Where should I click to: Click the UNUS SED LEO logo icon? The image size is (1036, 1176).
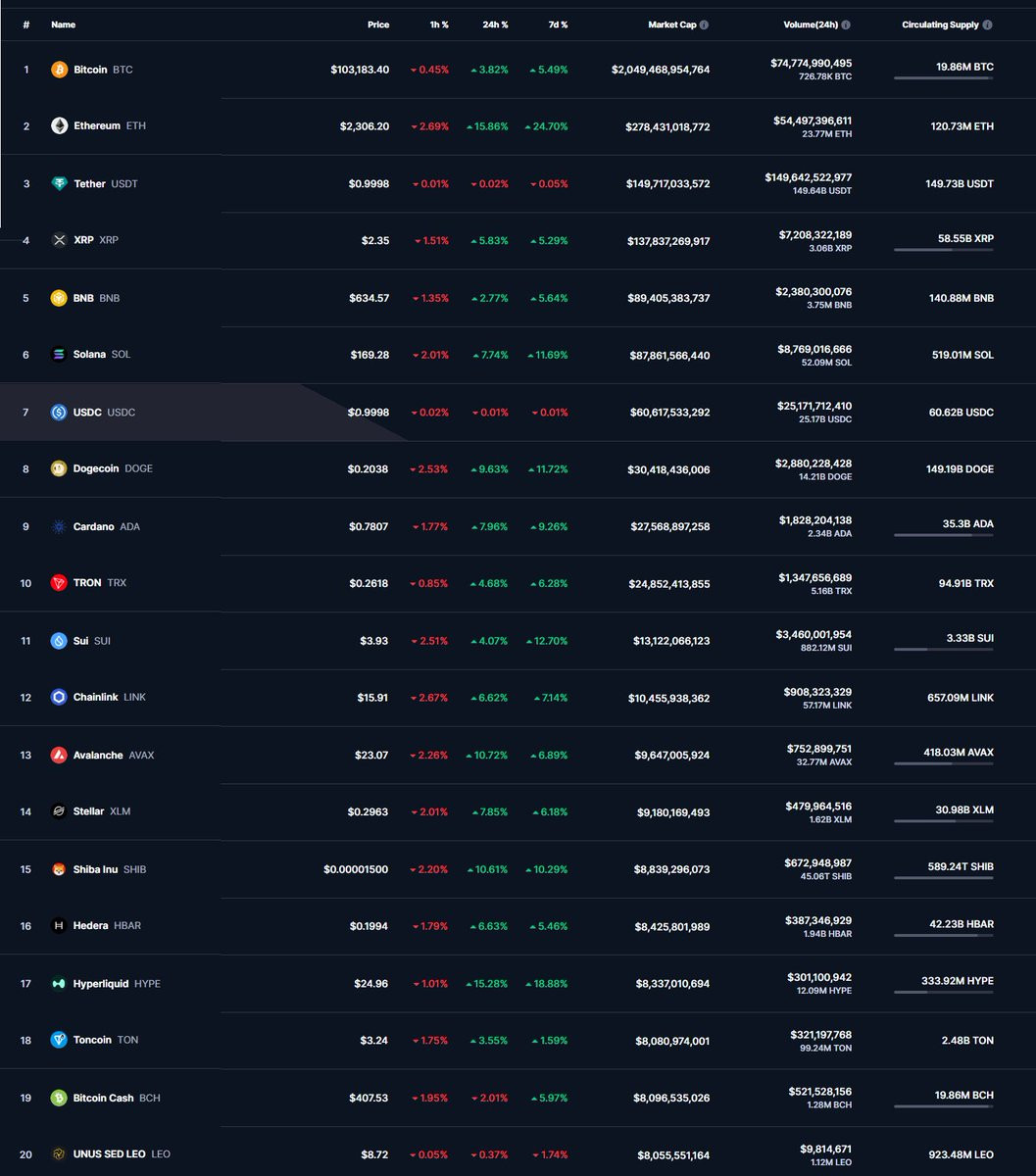59,1154
